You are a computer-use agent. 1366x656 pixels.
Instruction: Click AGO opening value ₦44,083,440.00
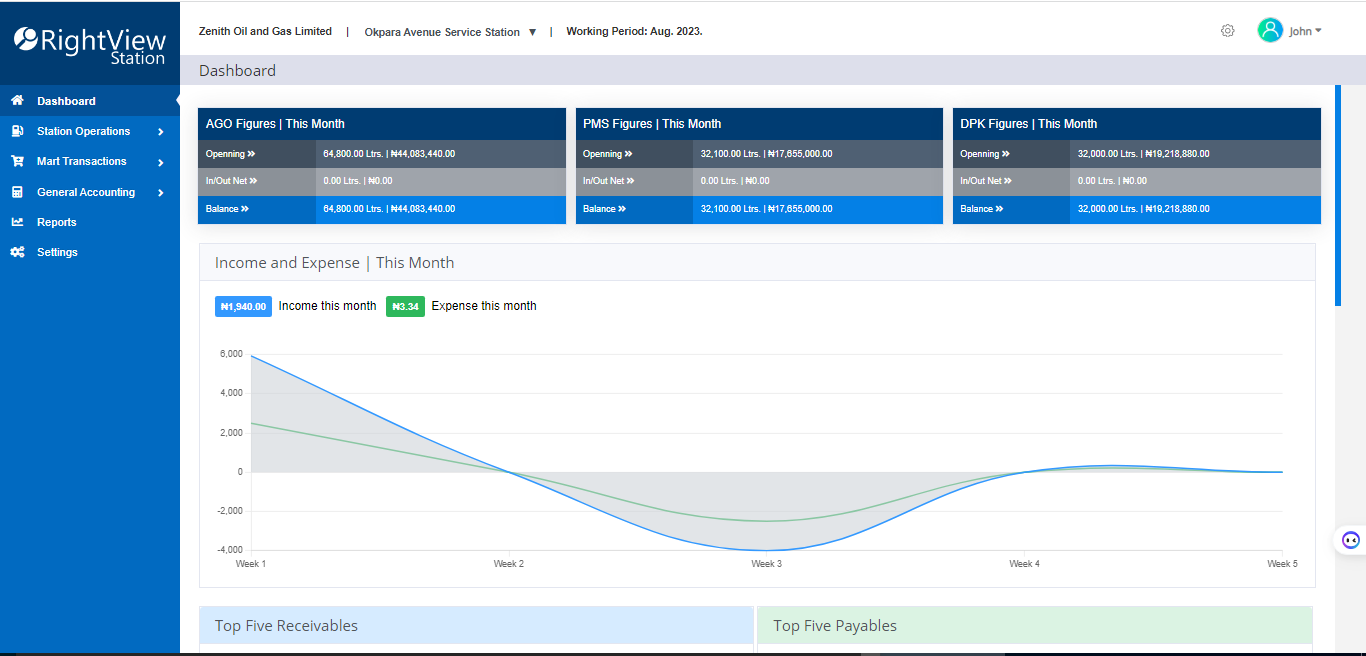pos(423,154)
